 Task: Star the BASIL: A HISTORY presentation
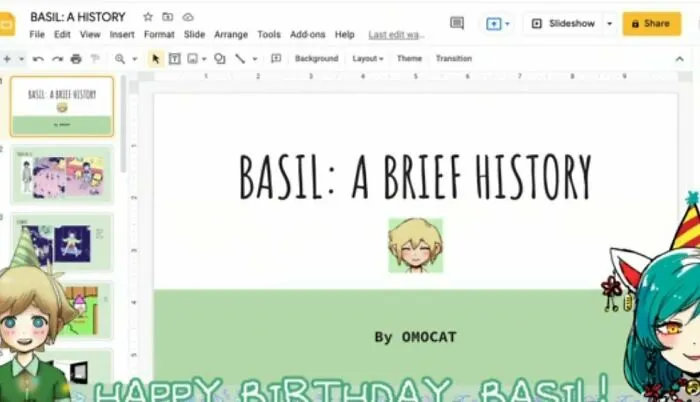pyautogui.click(x=148, y=17)
